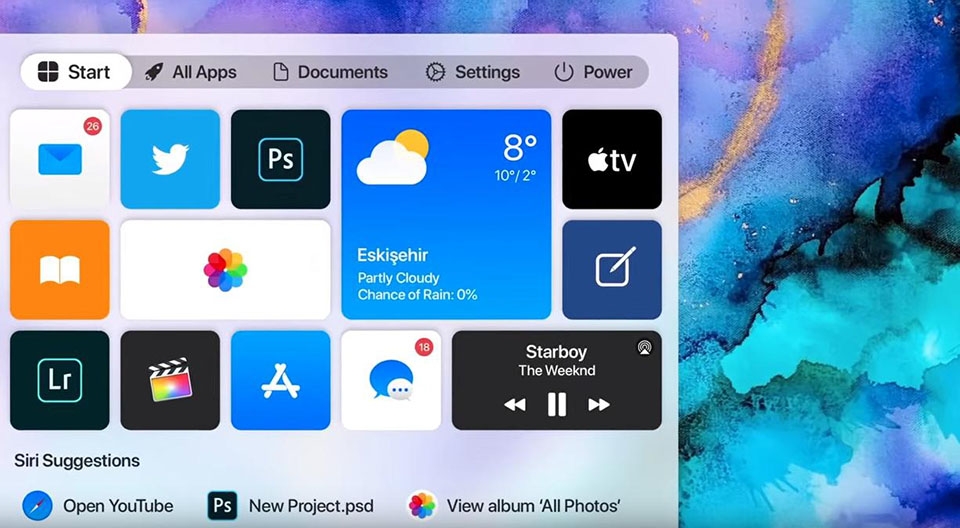Open the Notes compose tile
Image resolution: width=960 pixels, height=528 pixels.
point(612,270)
